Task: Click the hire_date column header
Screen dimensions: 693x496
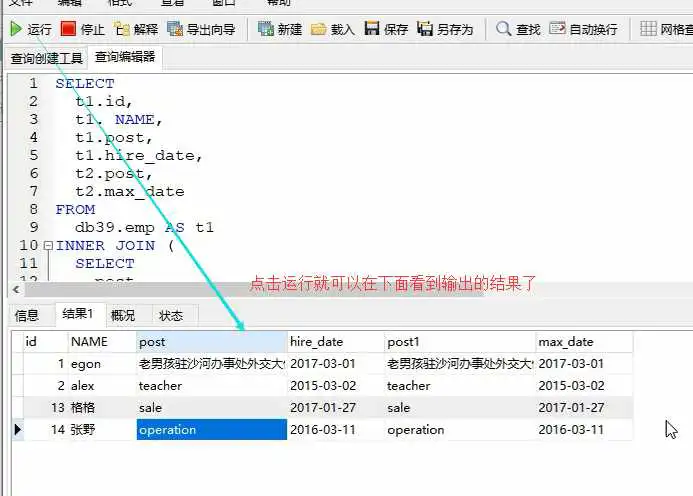Action: point(316,342)
